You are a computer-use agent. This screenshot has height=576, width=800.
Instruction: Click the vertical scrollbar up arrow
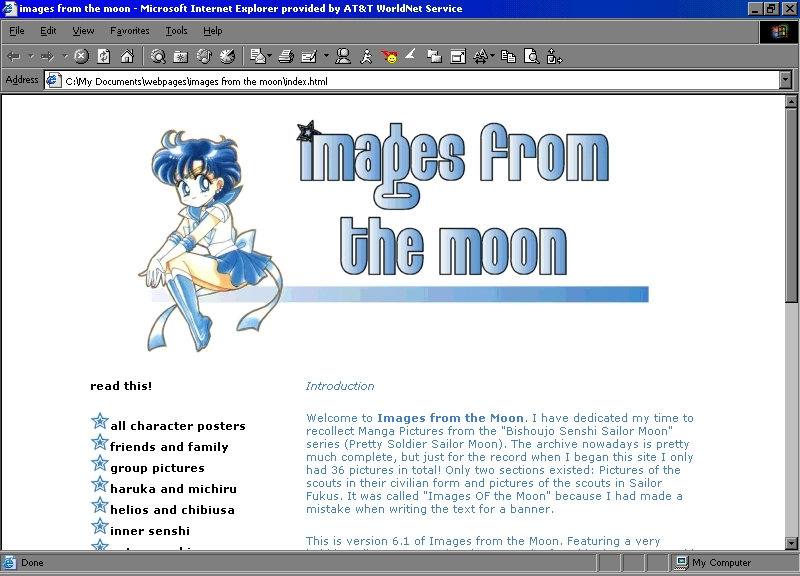click(791, 101)
